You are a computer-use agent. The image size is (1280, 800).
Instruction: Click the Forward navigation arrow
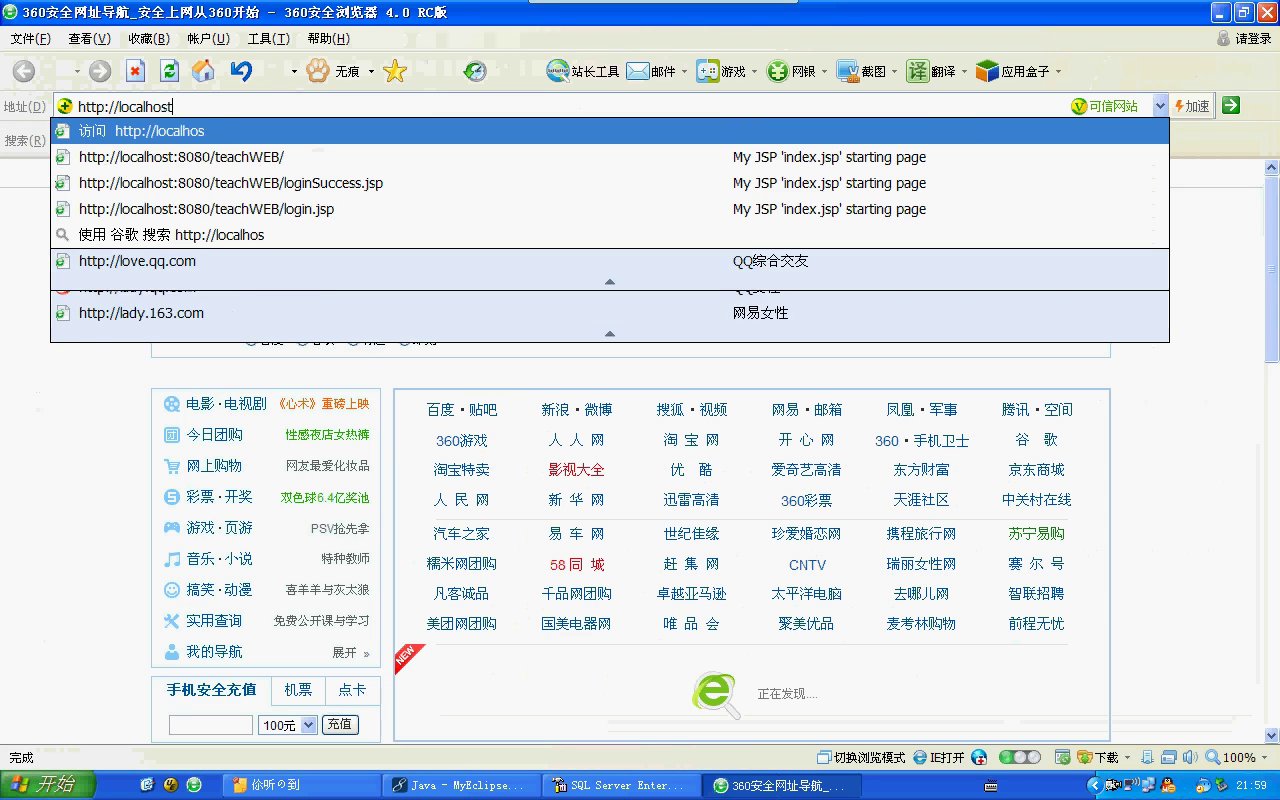click(100, 71)
